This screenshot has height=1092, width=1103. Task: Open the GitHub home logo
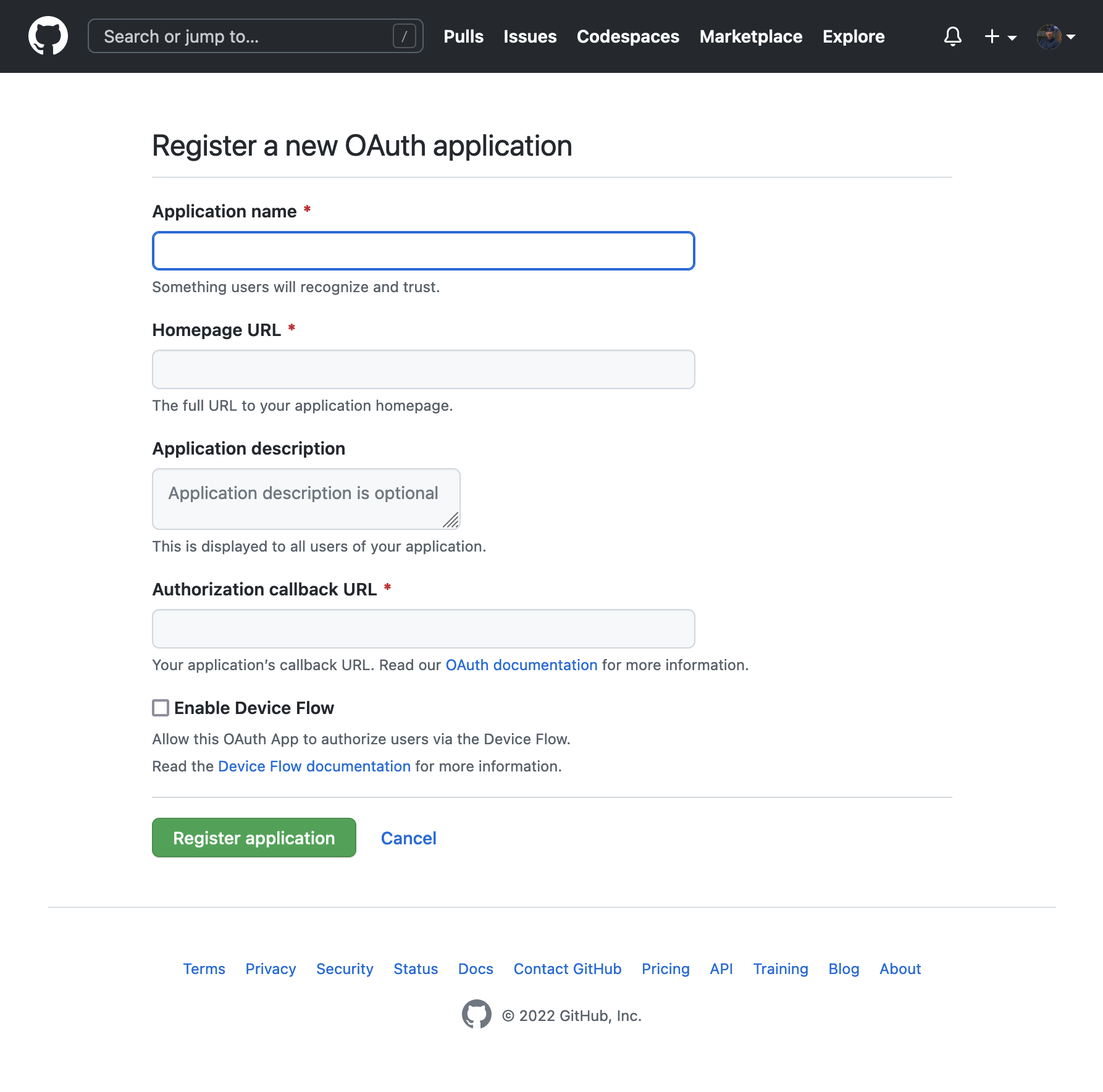[48, 36]
